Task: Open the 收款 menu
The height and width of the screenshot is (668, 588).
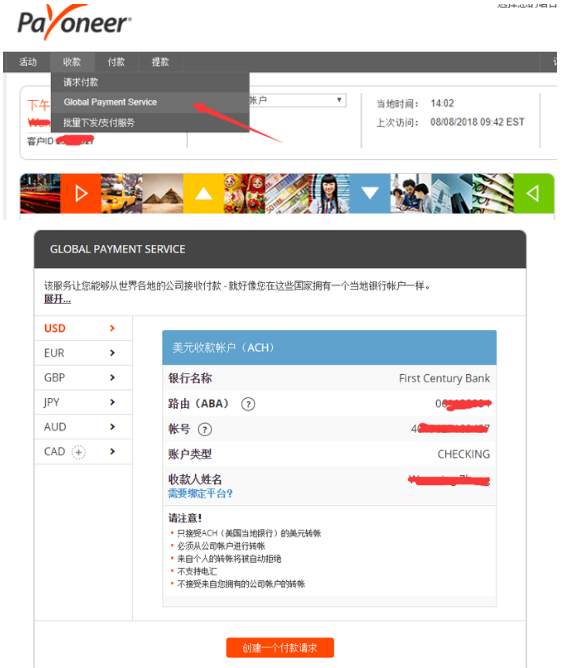Action: (x=72, y=62)
